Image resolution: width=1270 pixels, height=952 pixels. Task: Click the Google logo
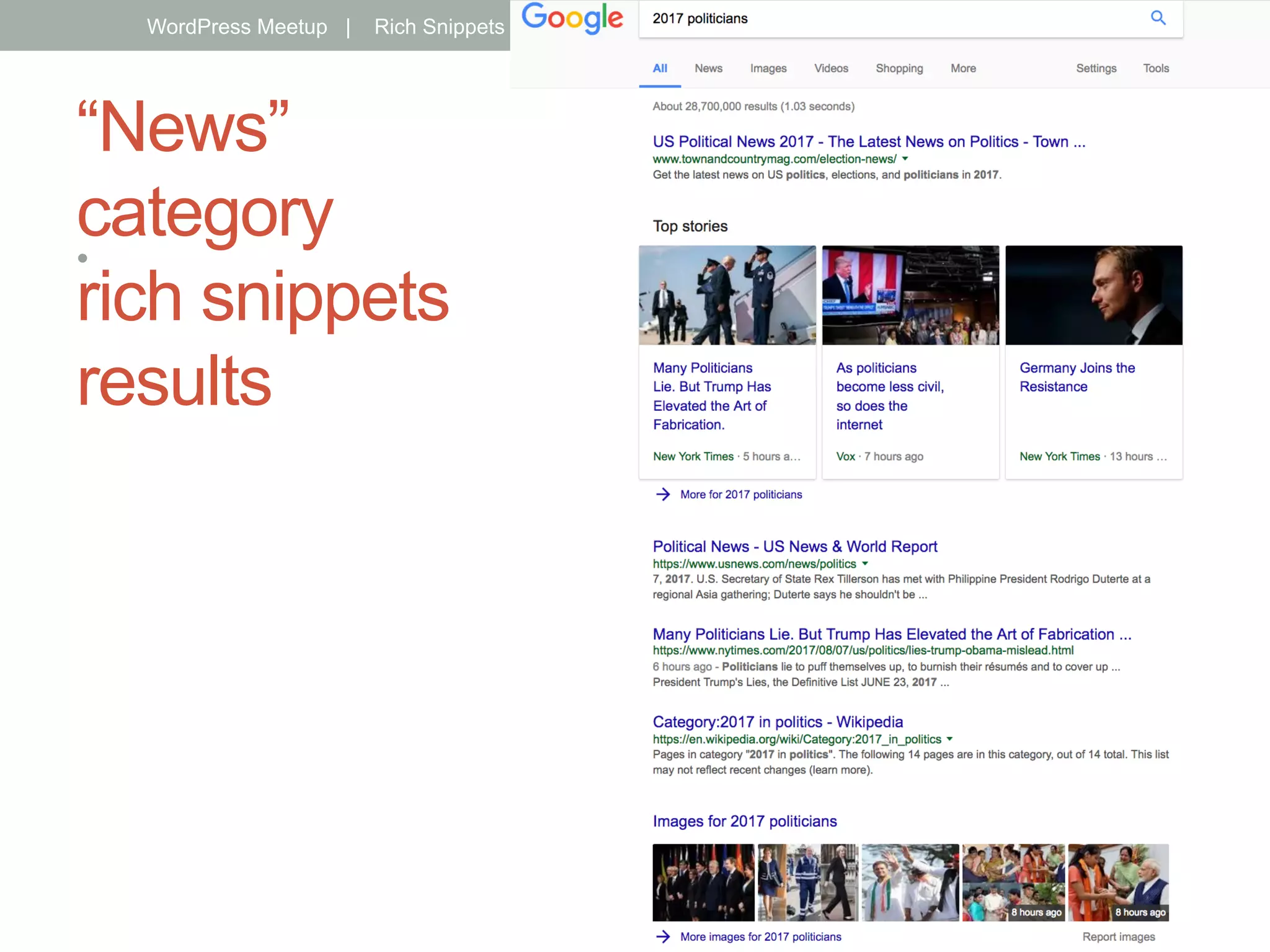572,19
